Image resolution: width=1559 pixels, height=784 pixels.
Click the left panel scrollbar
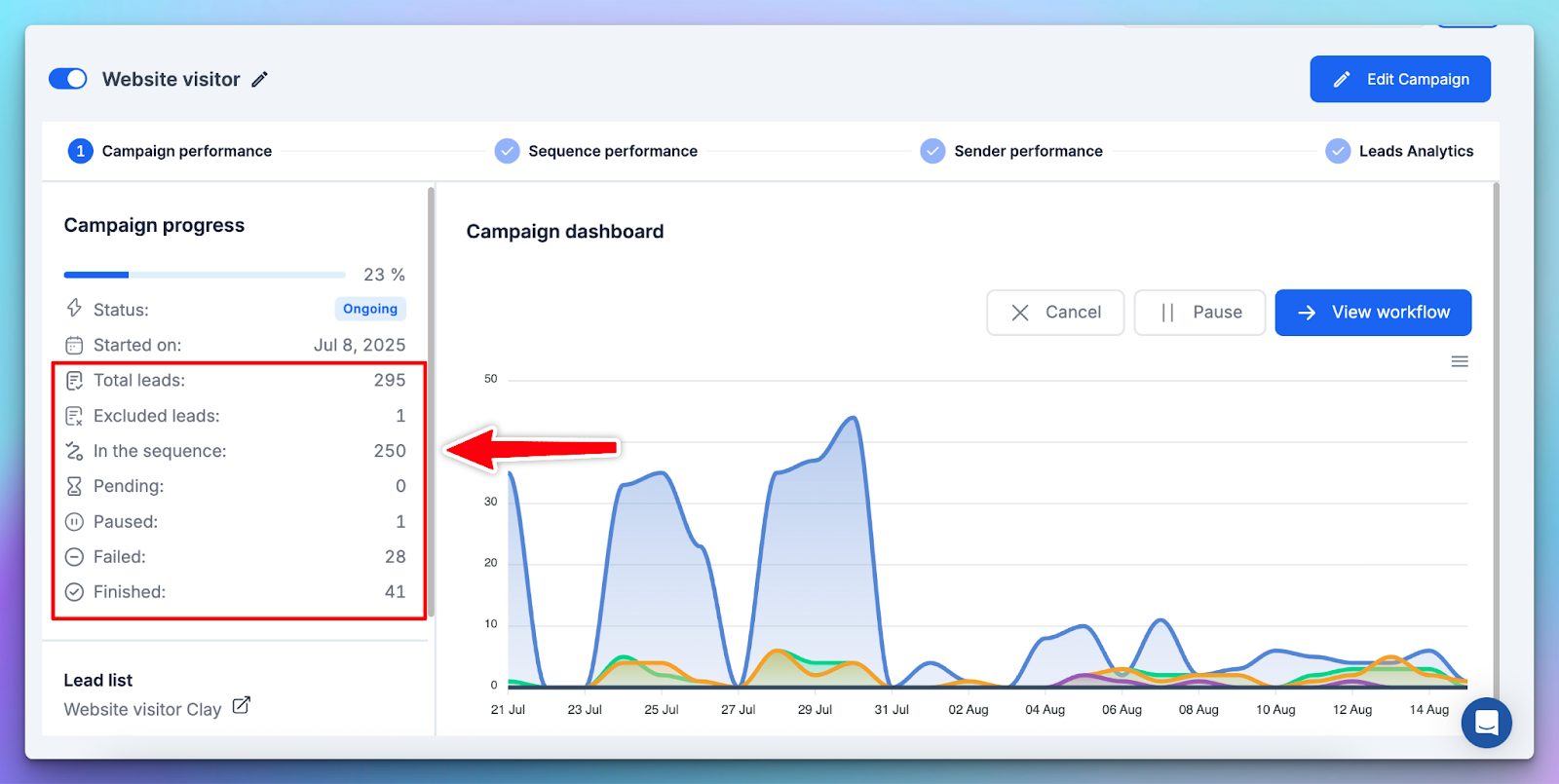[431, 401]
